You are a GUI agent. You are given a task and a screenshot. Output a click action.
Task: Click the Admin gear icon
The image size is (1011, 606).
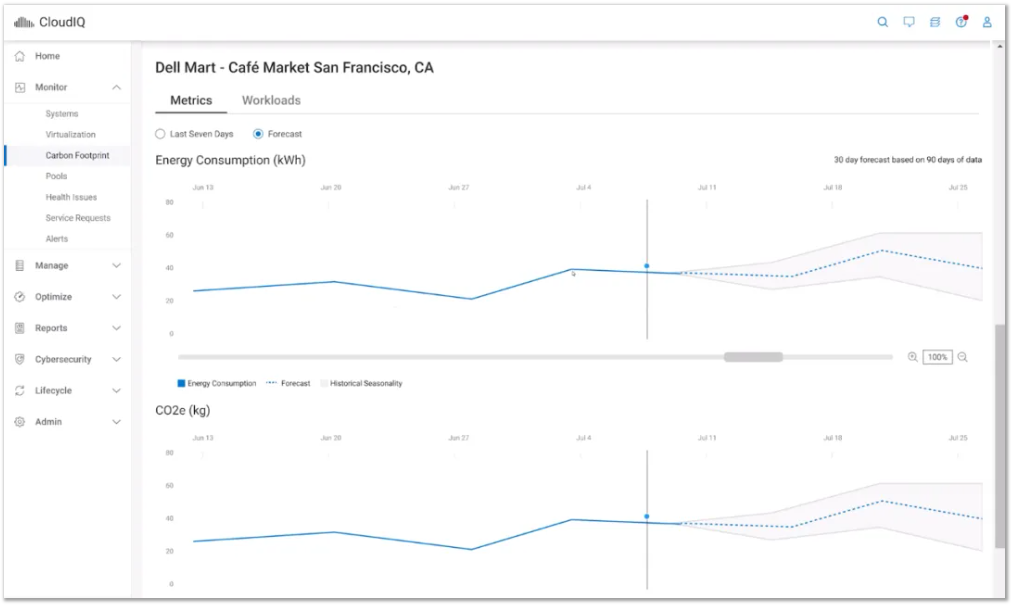[x=20, y=422]
